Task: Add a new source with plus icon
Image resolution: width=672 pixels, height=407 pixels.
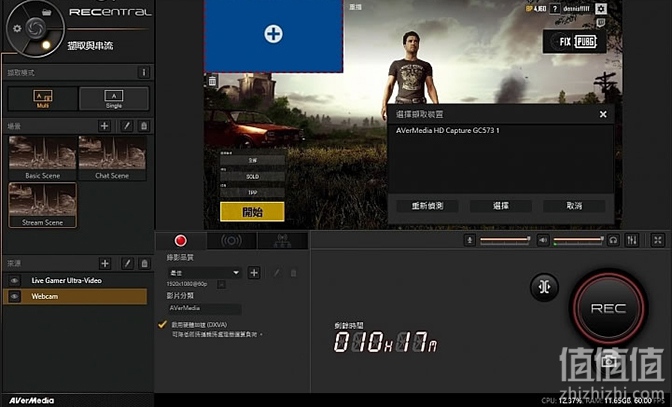Action: (105, 263)
